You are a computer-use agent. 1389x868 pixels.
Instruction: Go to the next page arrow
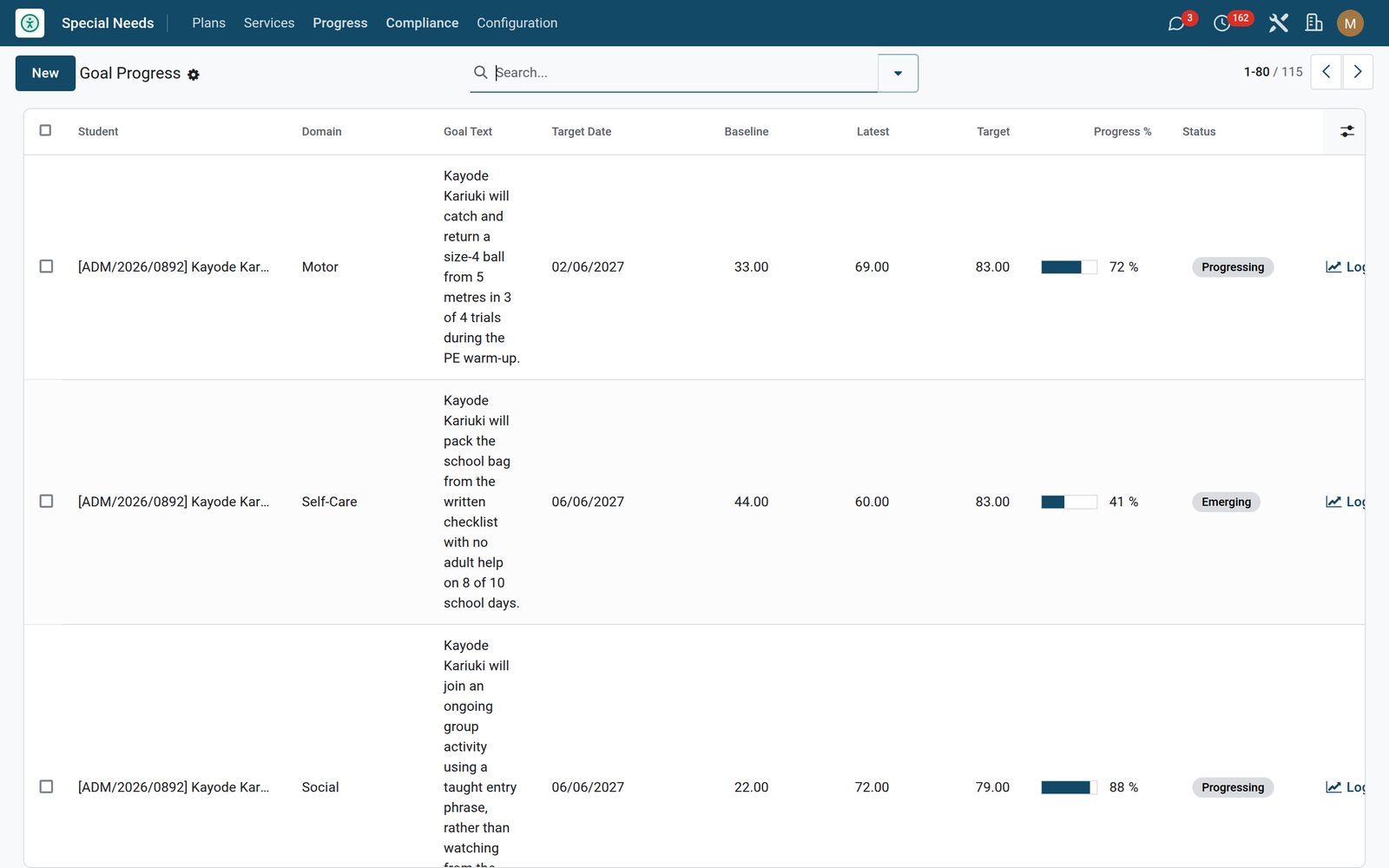pos(1358,72)
